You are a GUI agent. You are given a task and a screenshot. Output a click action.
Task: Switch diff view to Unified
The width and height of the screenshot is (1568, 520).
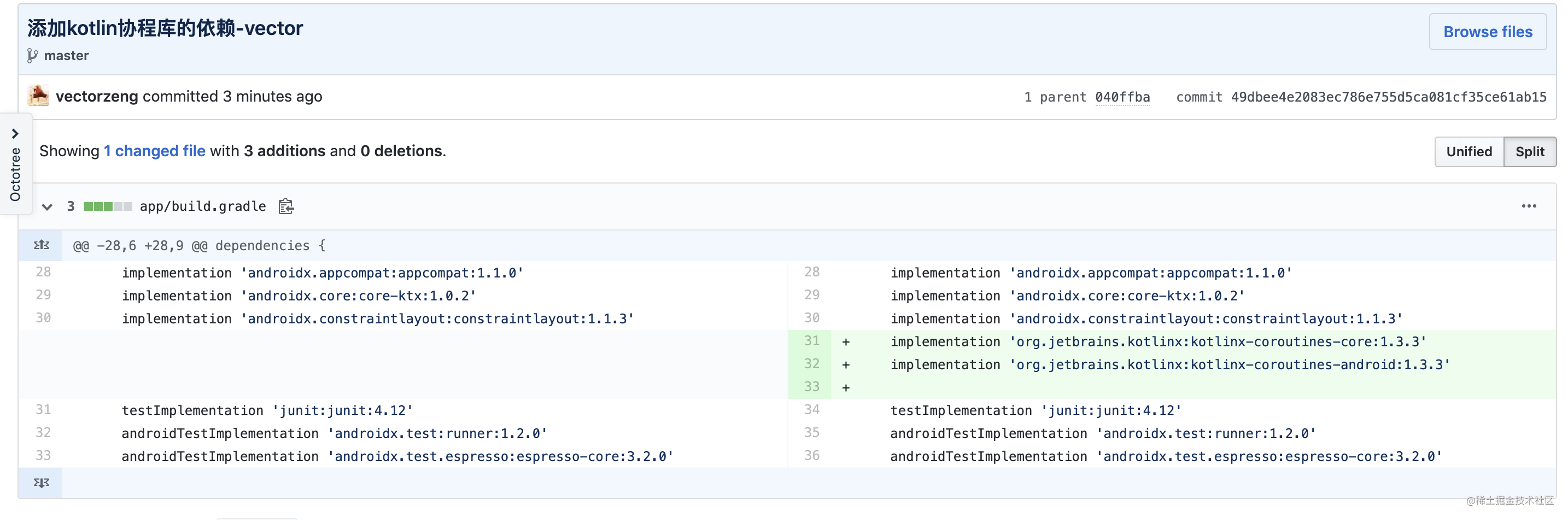click(x=1468, y=151)
